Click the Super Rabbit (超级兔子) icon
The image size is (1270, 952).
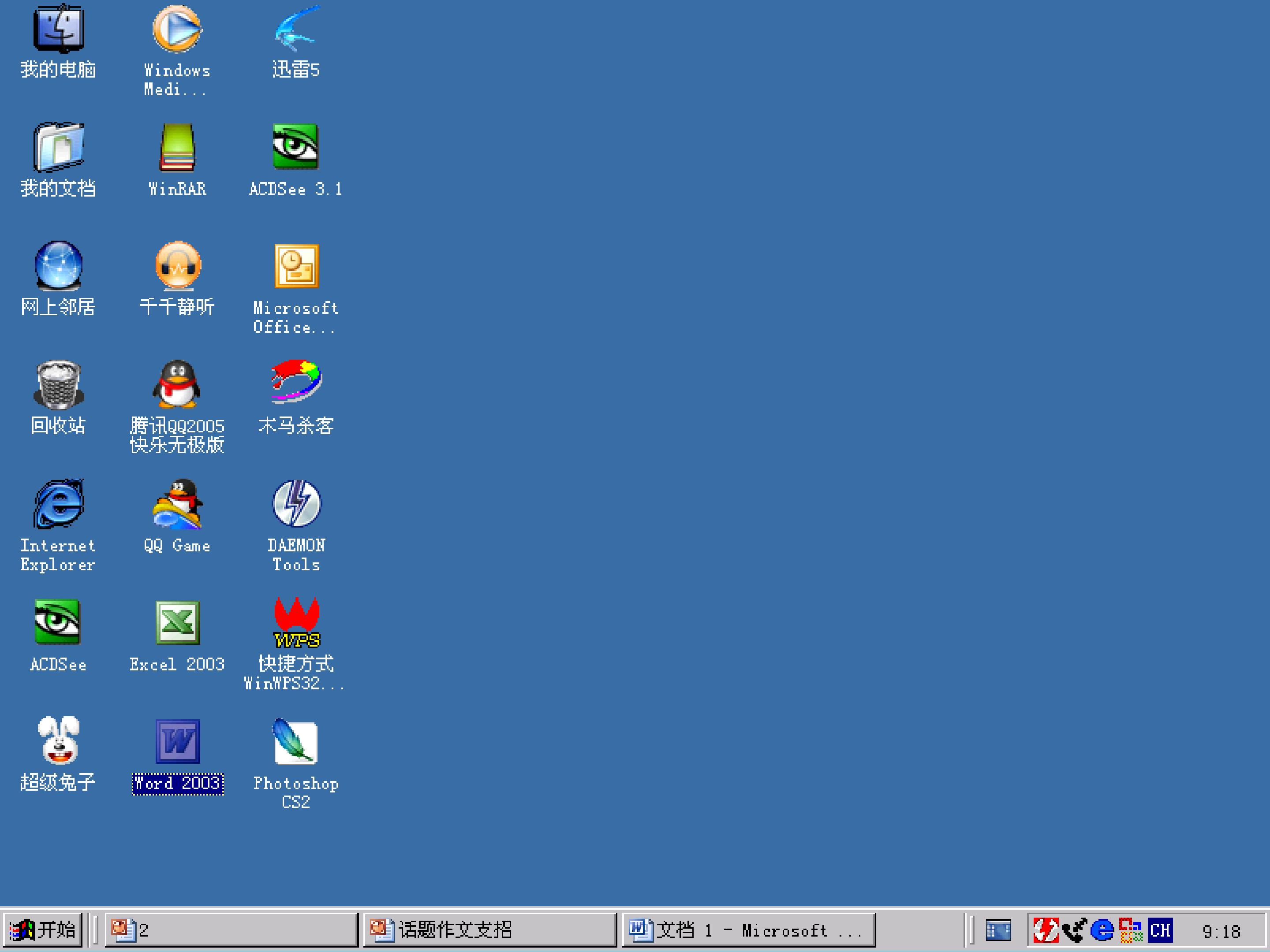pos(58,741)
